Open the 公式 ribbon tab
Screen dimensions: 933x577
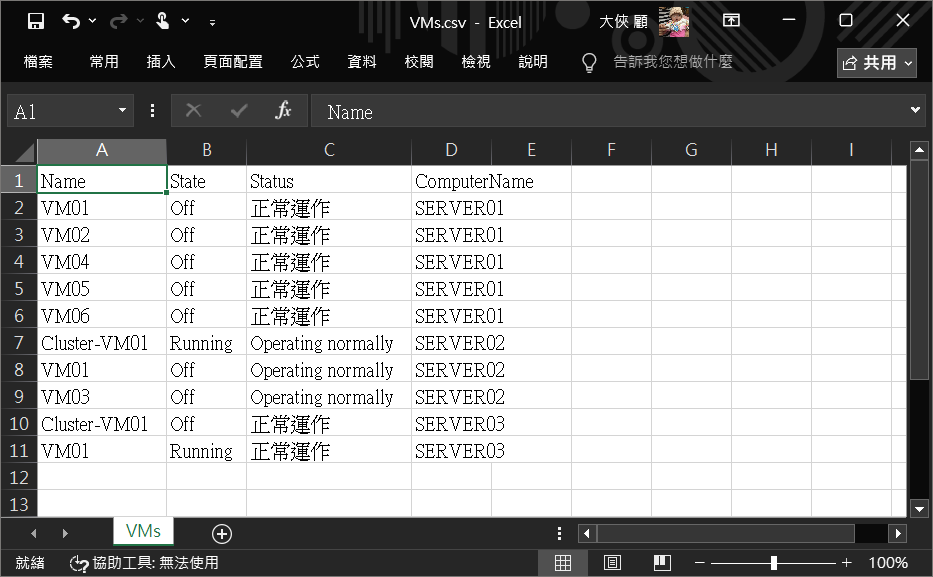(305, 62)
